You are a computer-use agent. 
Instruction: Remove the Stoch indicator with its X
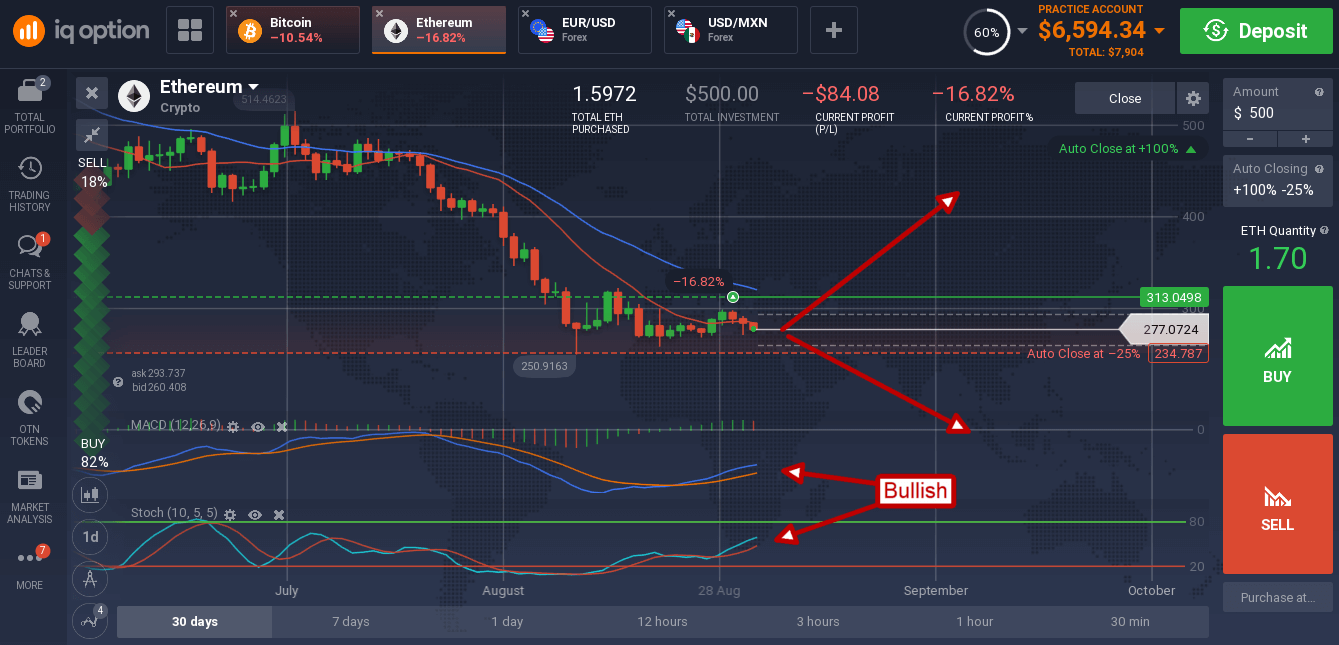point(279,514)
